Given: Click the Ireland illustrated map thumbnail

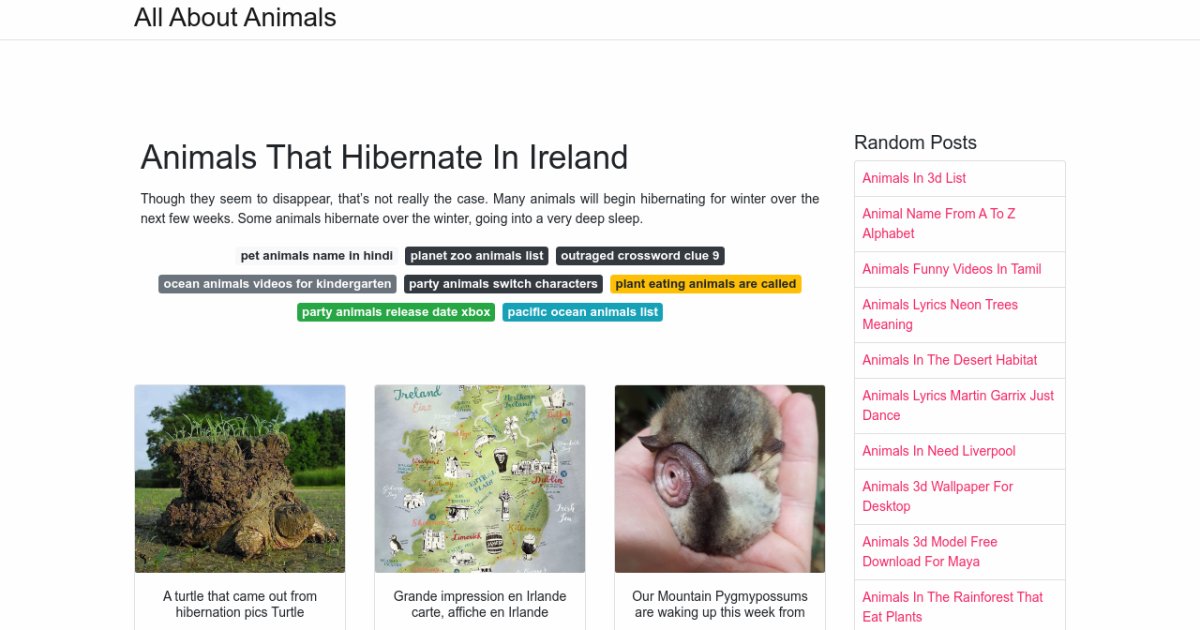Looking at the screenshot, I should 480,479.
